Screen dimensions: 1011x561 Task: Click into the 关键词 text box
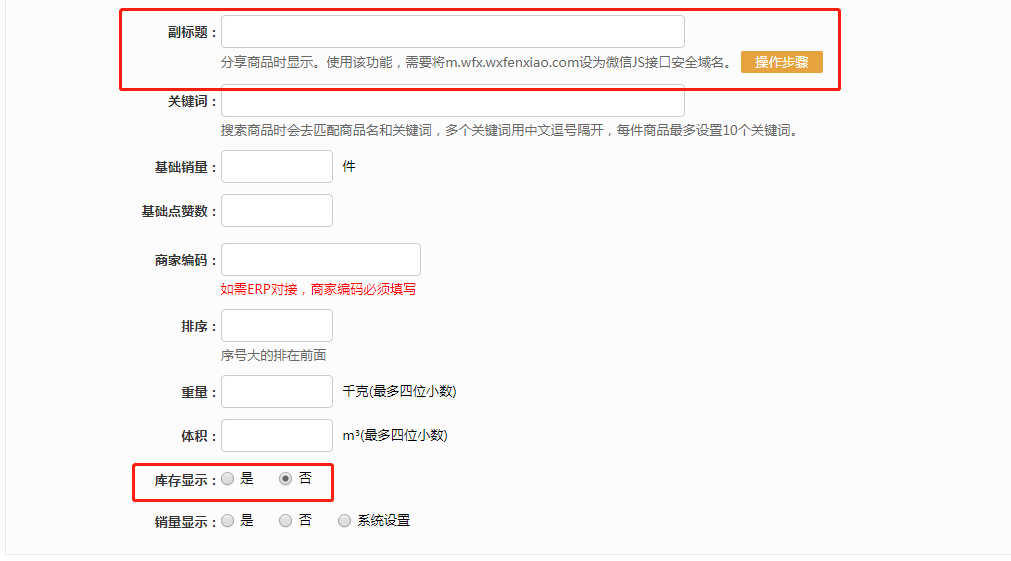point(452,102)
